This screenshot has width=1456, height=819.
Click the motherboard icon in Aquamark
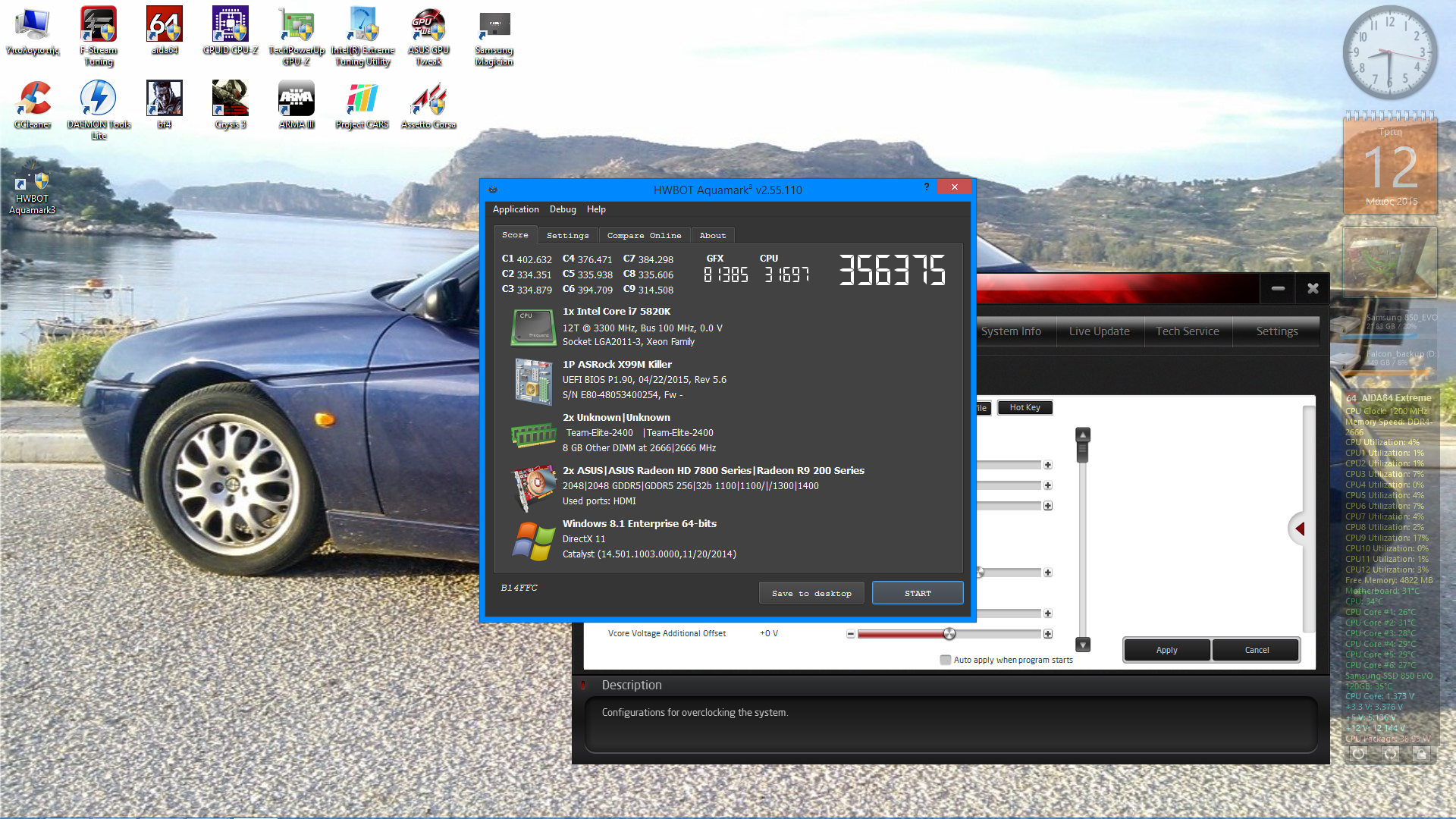pos(534,381)
